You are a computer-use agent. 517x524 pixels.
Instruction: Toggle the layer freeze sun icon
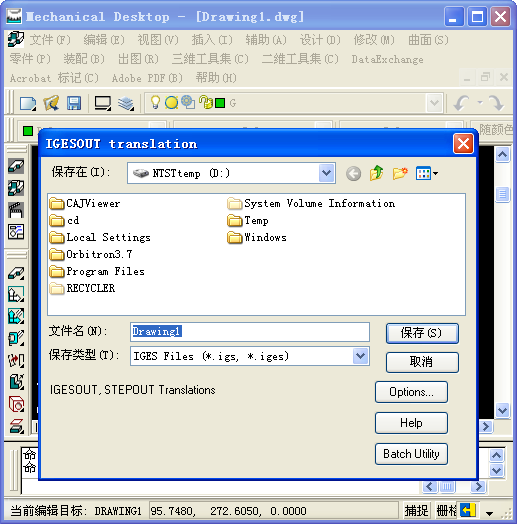tap(171, 103)
